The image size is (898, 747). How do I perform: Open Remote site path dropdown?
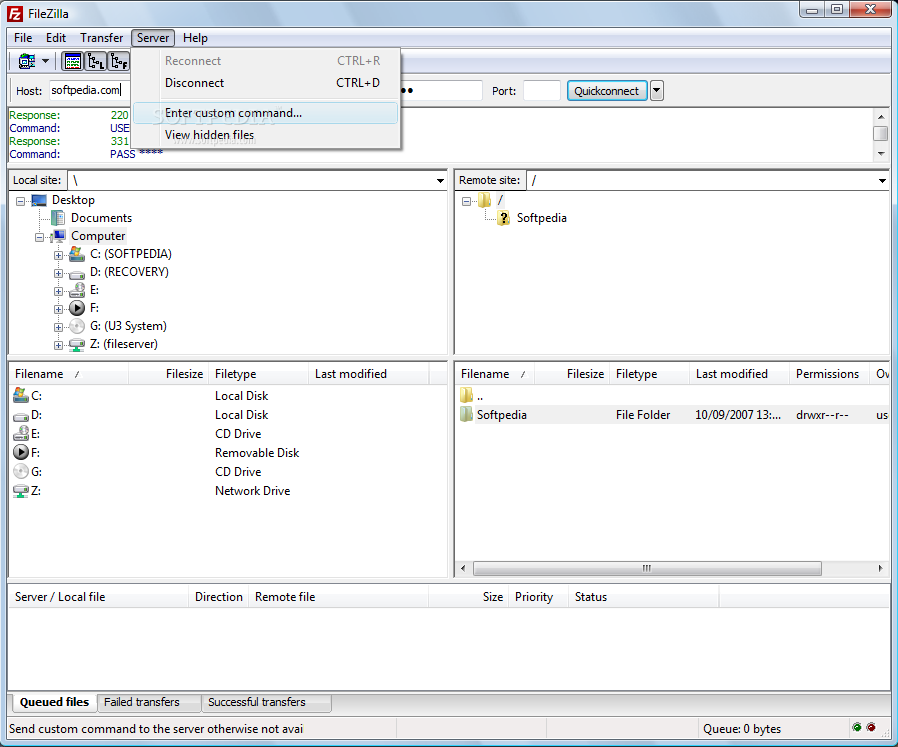click(882, 180)
